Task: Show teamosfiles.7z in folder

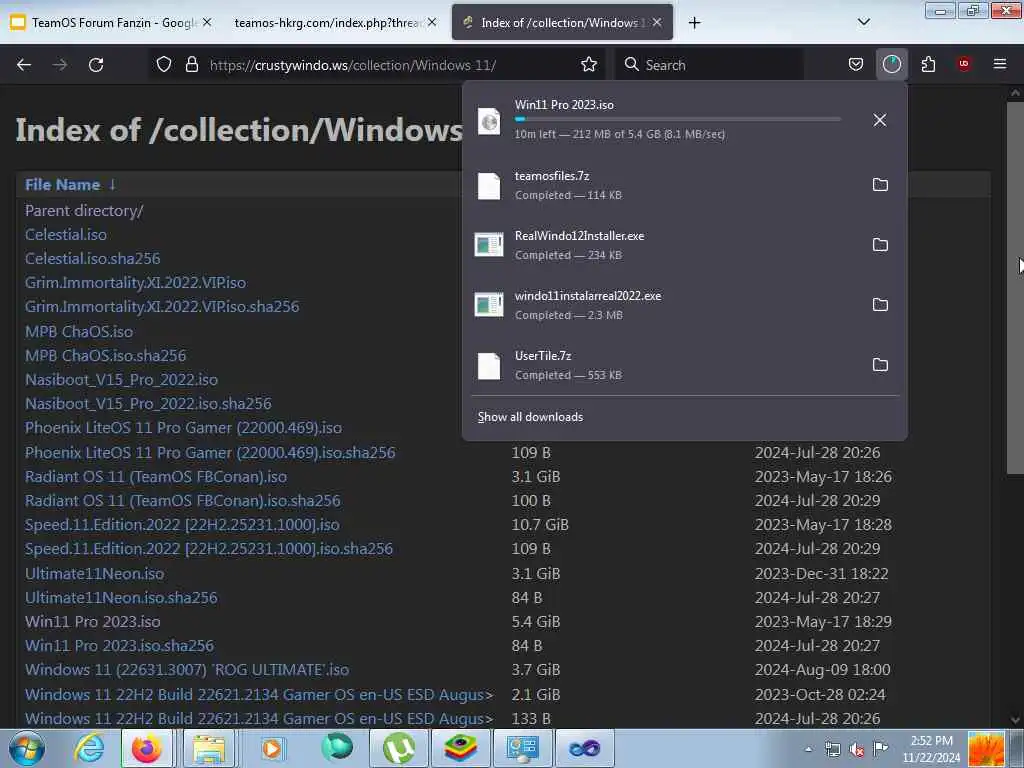Action: [880, 185]
